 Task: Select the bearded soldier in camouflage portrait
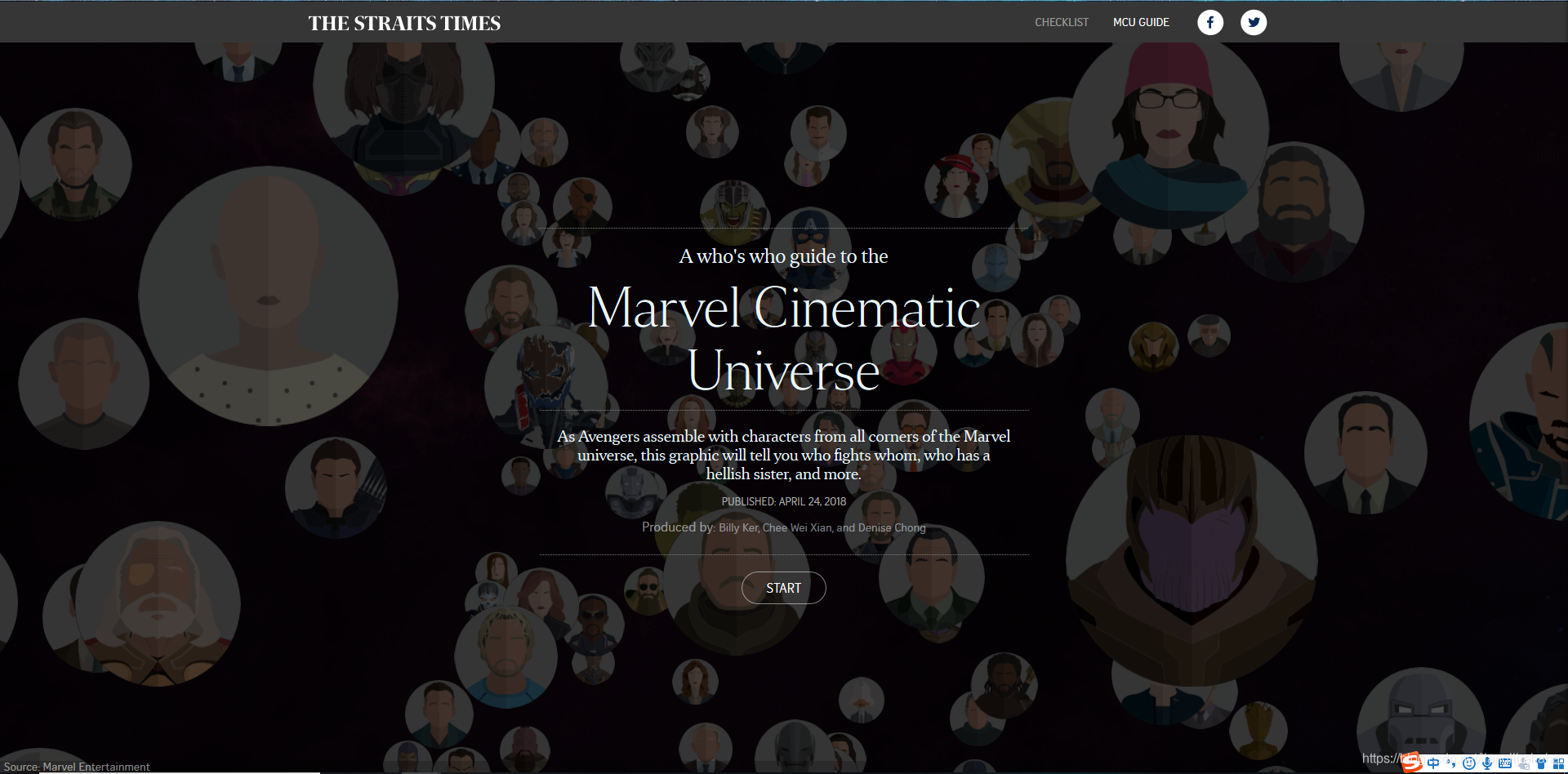click(75, 165)
